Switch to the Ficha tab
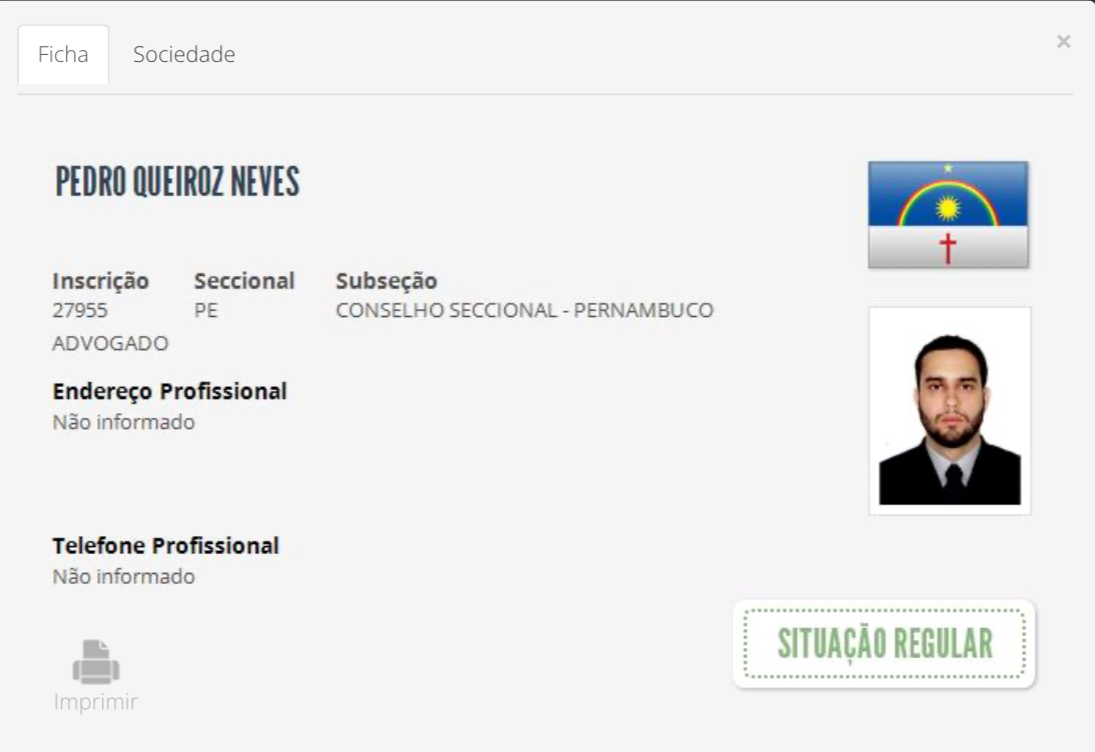1095x752 pixels. pyautogui.click(x=63, y=54)
